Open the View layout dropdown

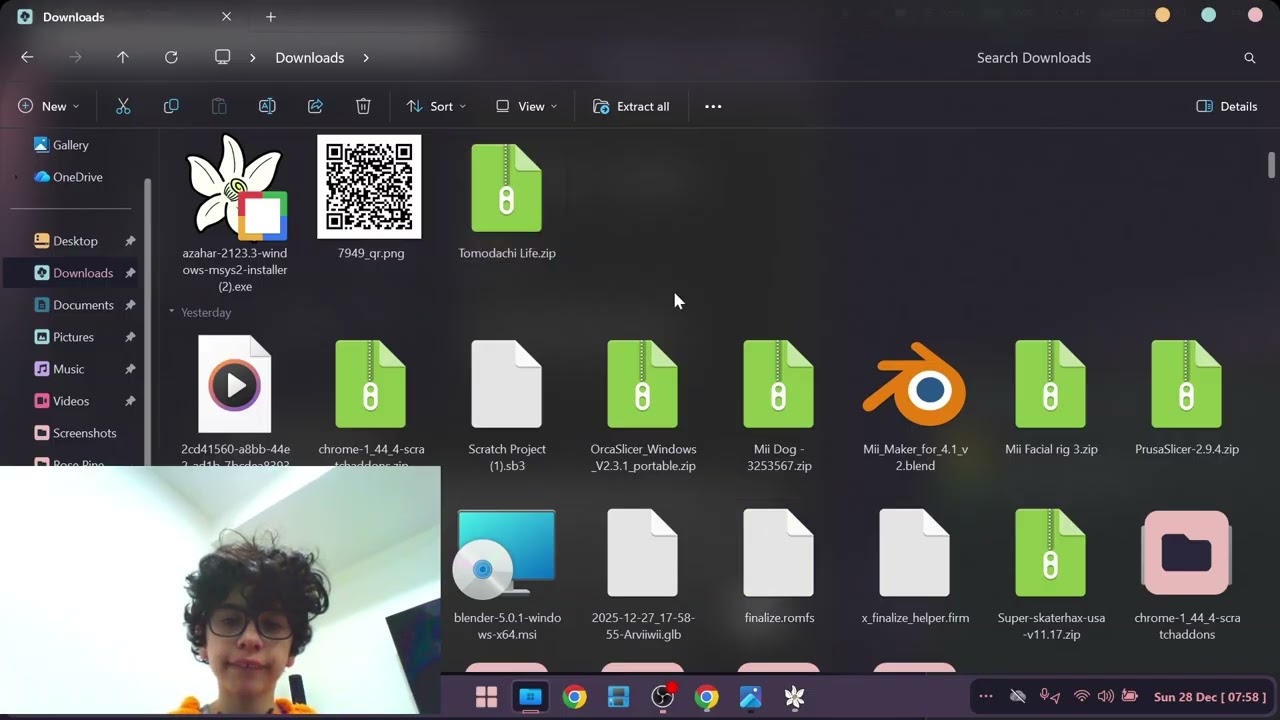[x=527, y=106]
